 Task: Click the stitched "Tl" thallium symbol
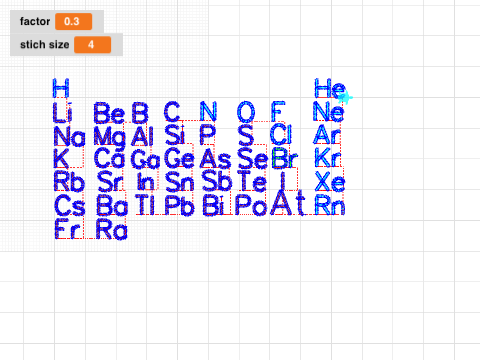145,204
